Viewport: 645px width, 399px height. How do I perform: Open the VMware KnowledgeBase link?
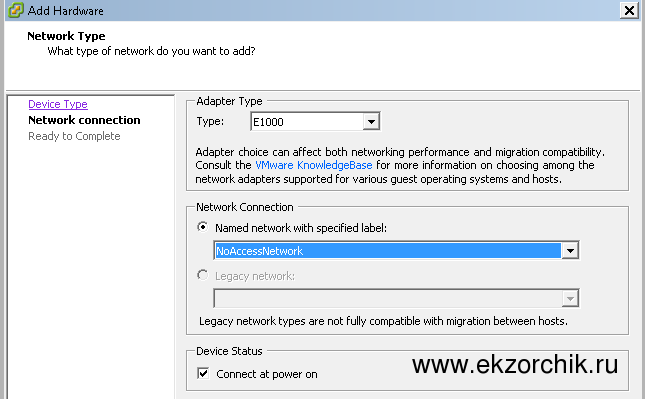click(314, 165)
